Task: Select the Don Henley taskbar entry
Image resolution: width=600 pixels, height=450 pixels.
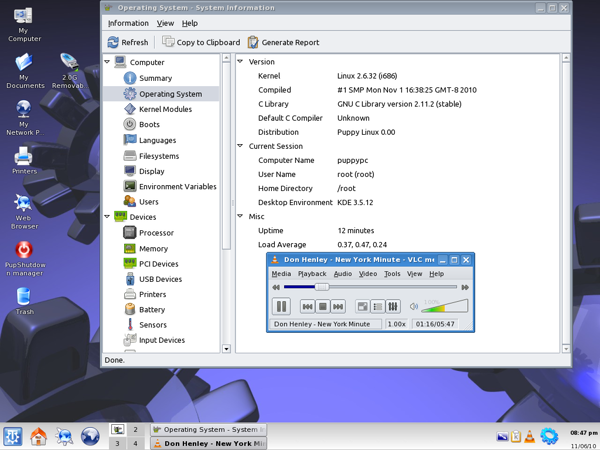Action: click(x=209, y=443)
